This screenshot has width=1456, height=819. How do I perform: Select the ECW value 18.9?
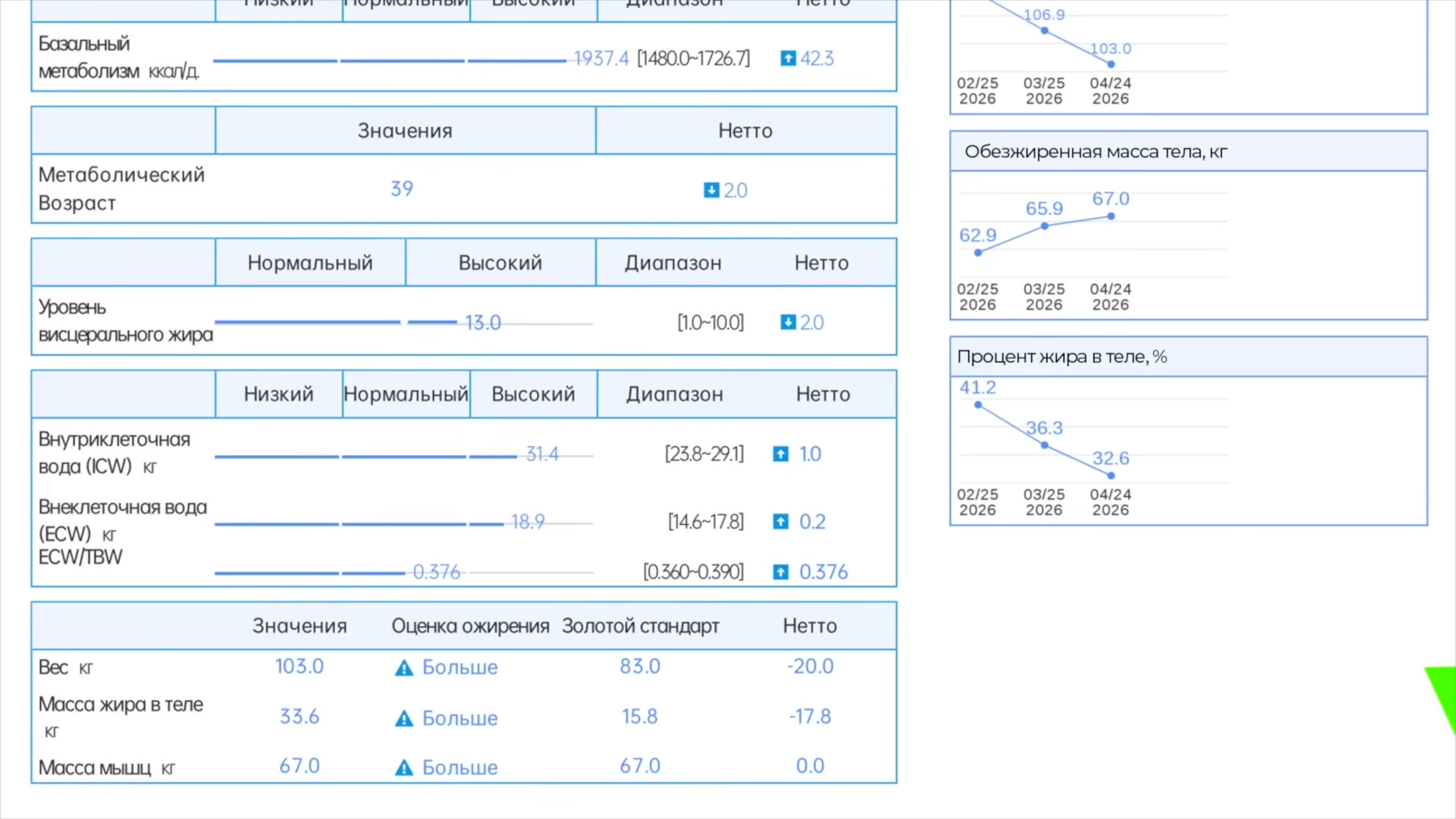528,522
